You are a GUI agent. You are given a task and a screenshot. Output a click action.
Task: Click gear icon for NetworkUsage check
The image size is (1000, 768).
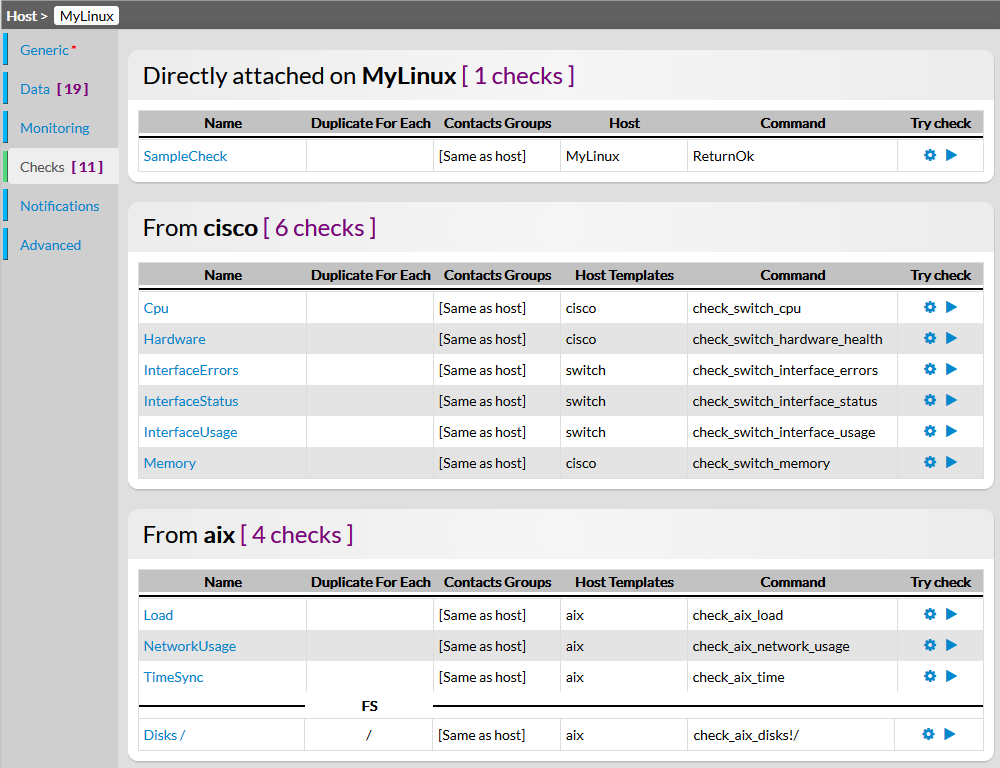click(930, 645)
